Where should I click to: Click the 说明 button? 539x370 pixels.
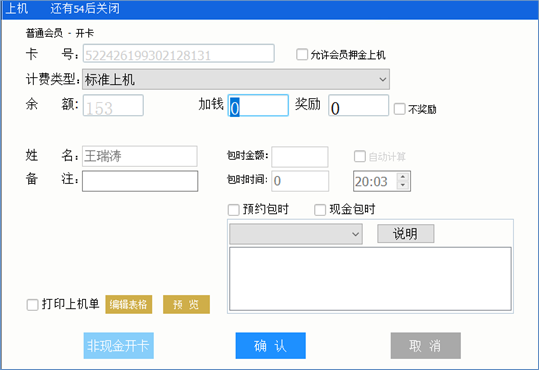(x=406, y=234)
